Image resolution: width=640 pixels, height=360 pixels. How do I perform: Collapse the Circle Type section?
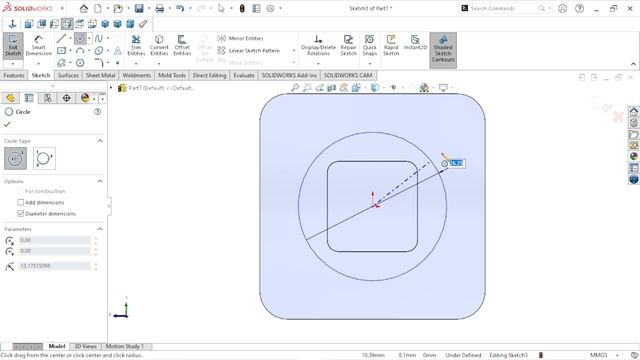pyautogui.click(x=100, y=141)
